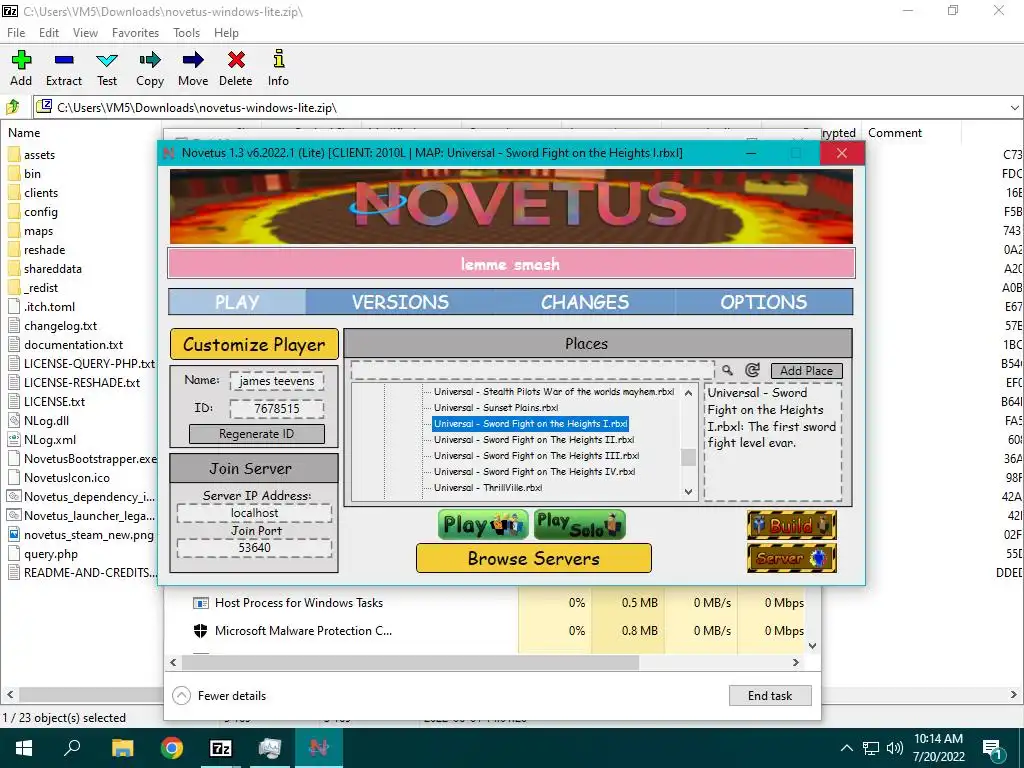The image size is (1024, 768).
Task: Collapse Task Manager to fewer details
Action: (x=219, y=696)
